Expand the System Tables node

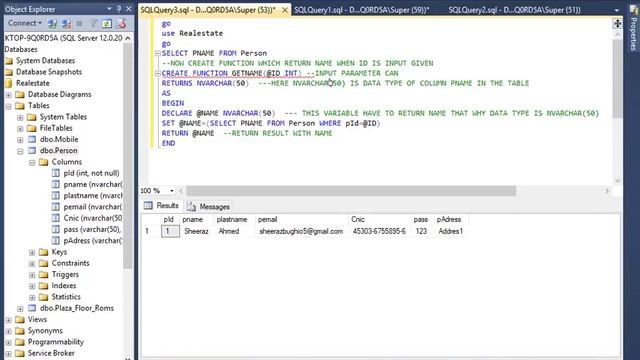point(20,118)
